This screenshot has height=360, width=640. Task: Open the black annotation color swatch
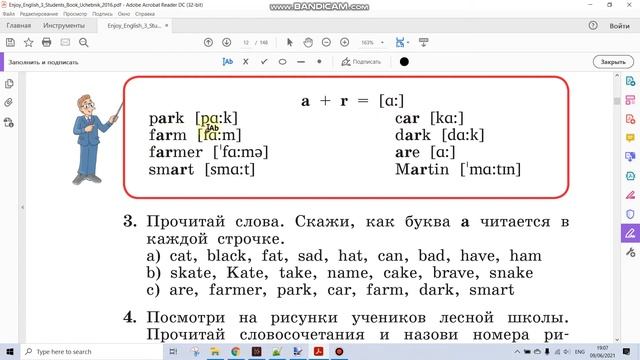point(404,62)
